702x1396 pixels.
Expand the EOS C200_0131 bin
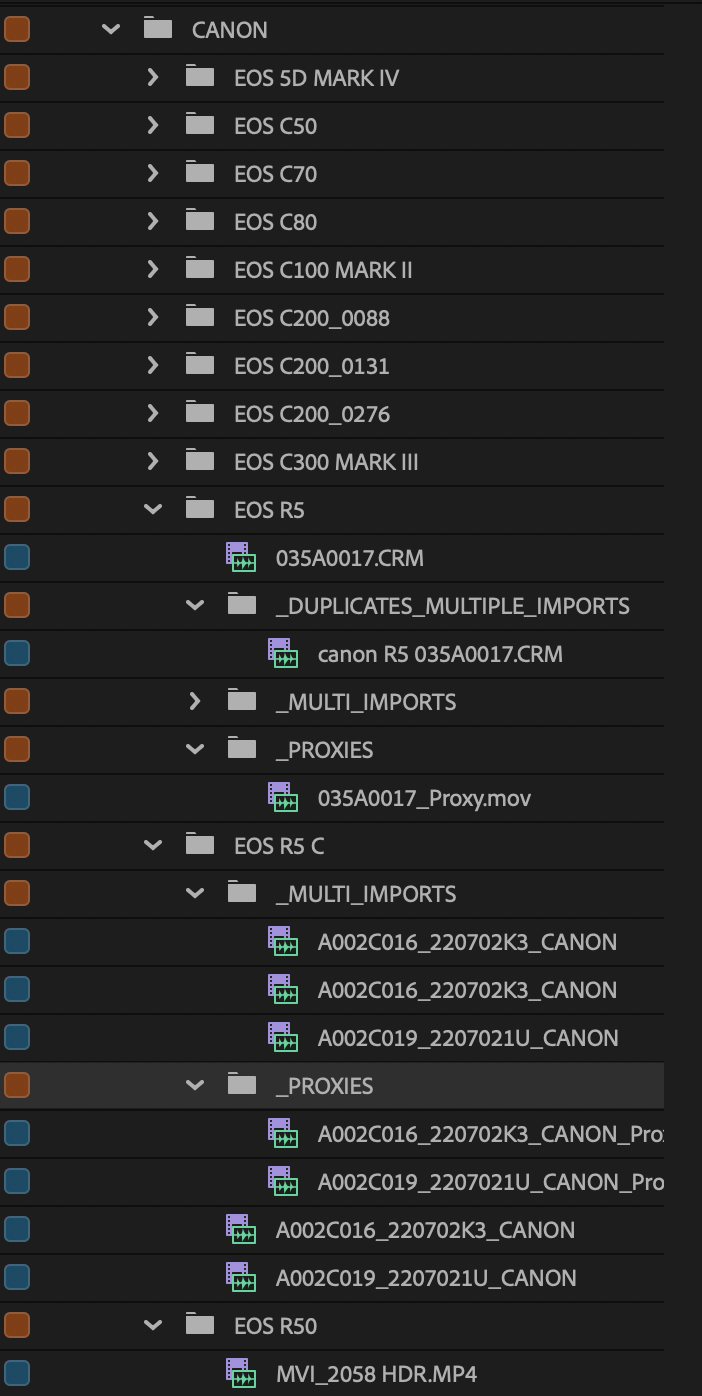(152, 365)
